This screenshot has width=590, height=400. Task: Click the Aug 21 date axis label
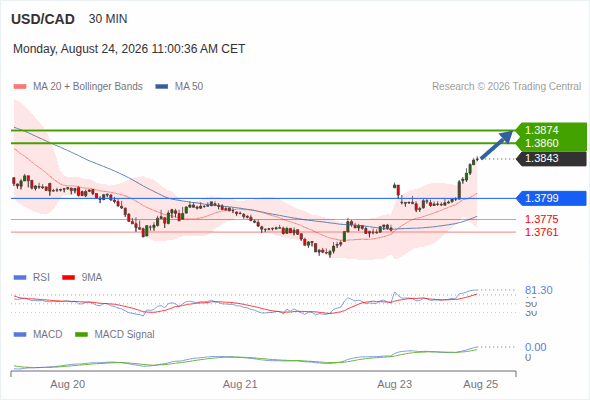point(240,385)
